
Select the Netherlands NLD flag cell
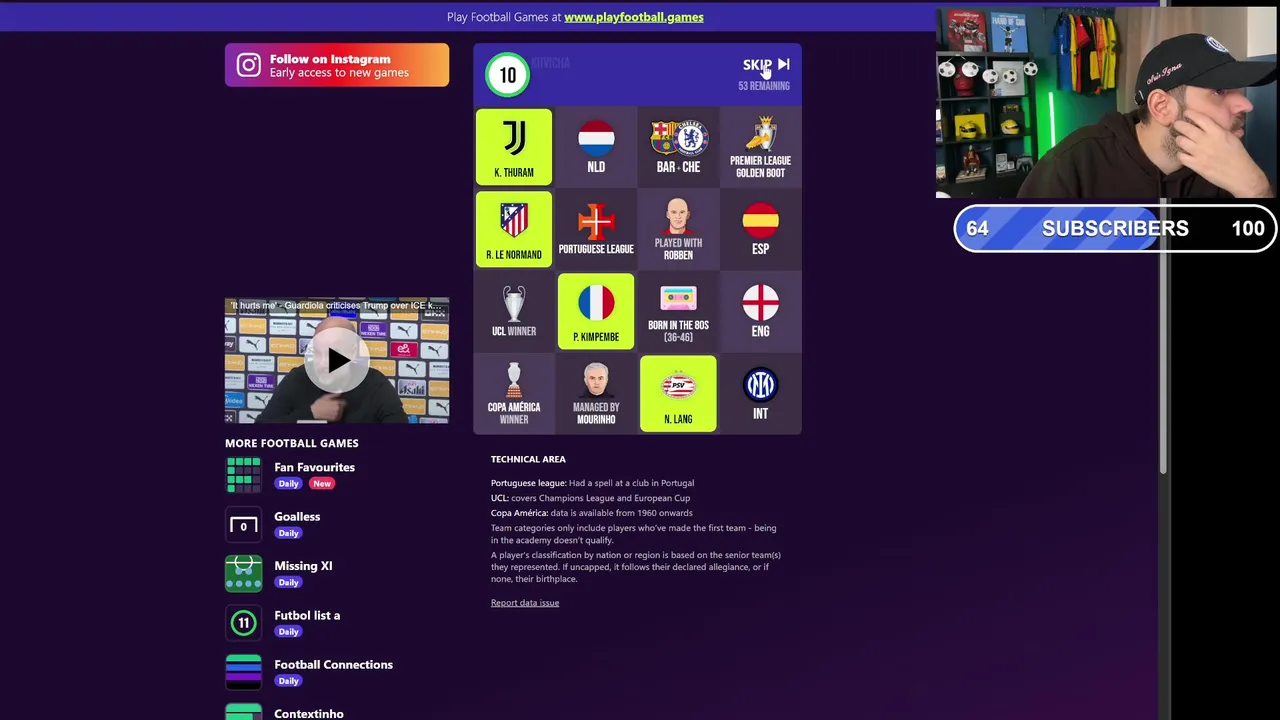[596, 147]
